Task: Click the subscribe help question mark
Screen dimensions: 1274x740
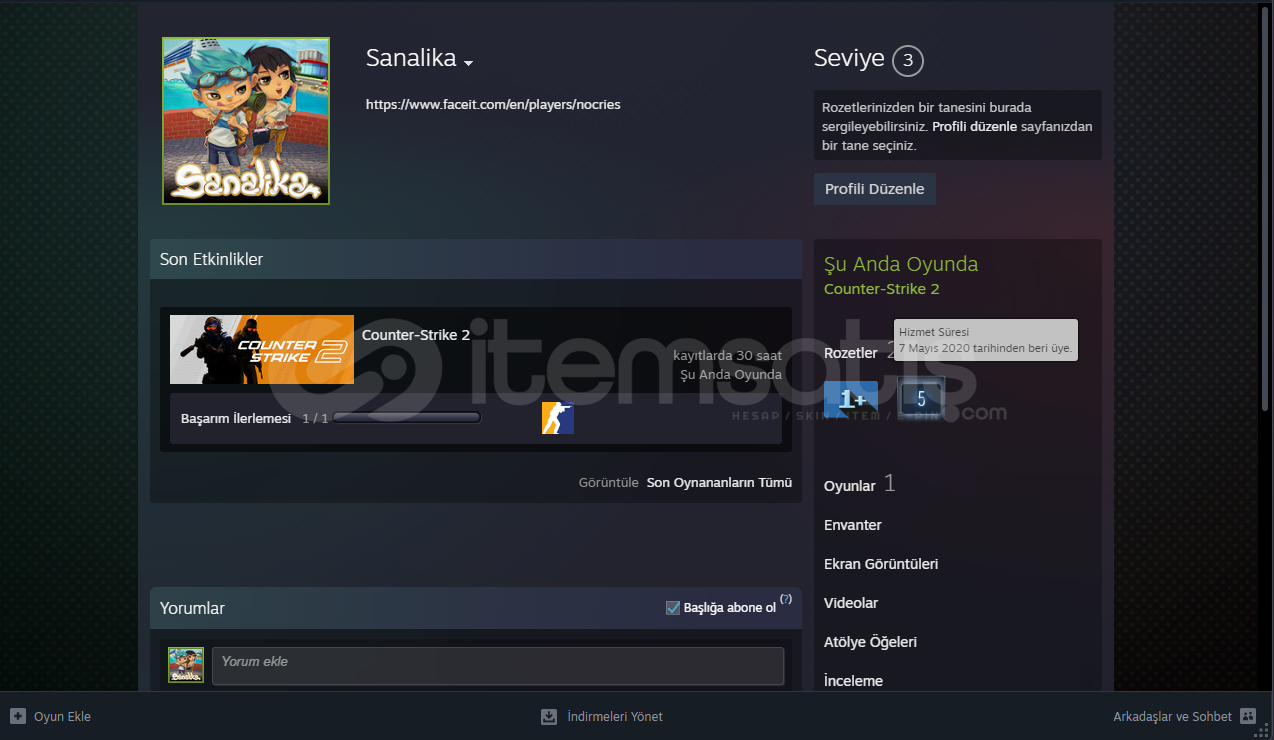Action: click(x=785, y=599)
